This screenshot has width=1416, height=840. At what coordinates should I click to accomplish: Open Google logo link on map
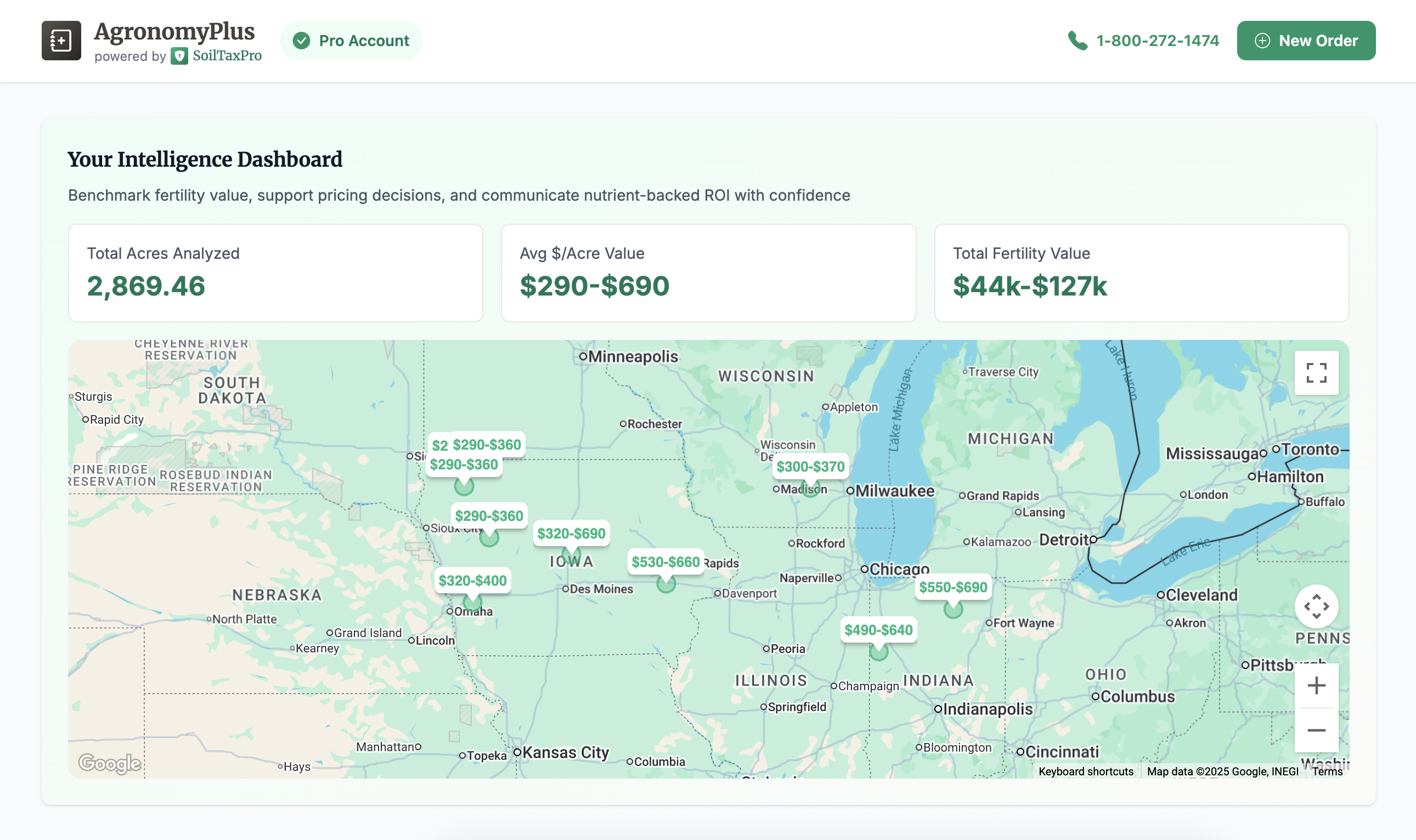coord(110,763)
